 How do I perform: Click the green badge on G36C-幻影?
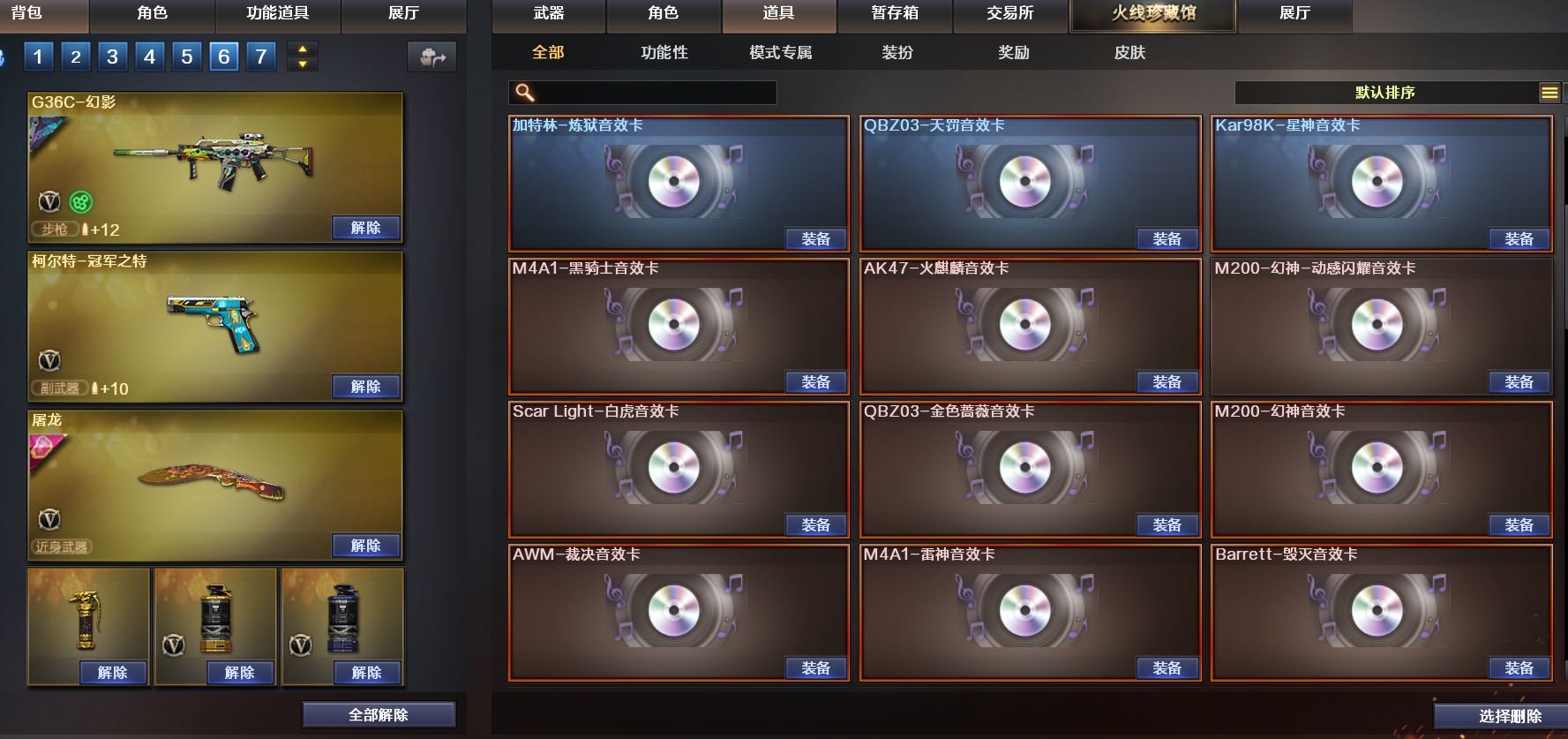(80, 202)
